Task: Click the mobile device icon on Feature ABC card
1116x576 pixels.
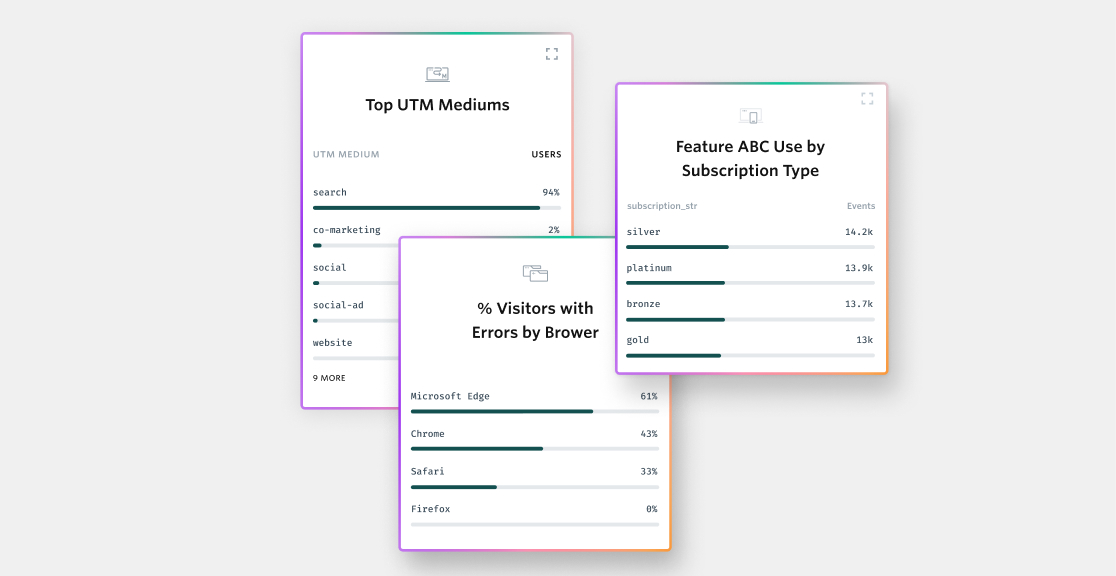Action: [x=750, y=116]
